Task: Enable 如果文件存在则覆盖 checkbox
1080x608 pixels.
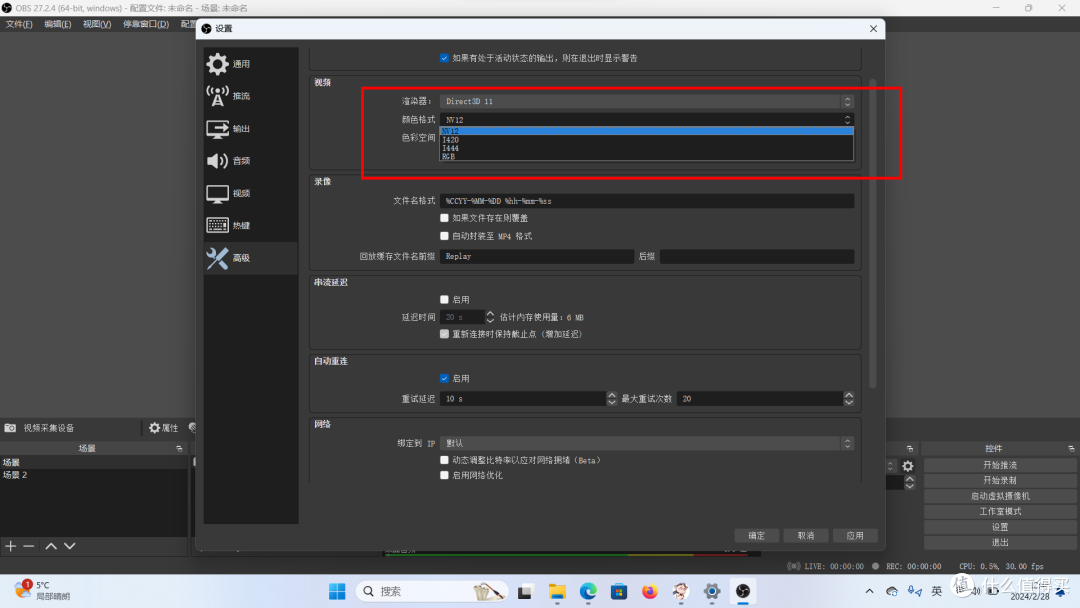Action: point(444,218)
